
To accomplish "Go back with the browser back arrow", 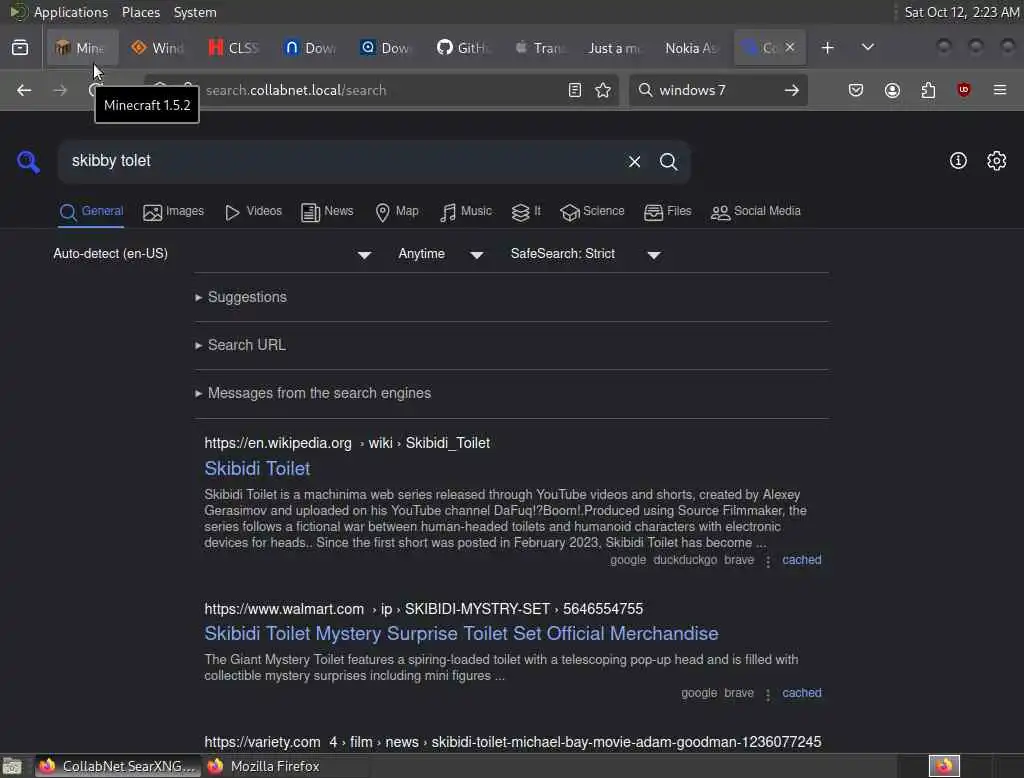I will [24, 90].
